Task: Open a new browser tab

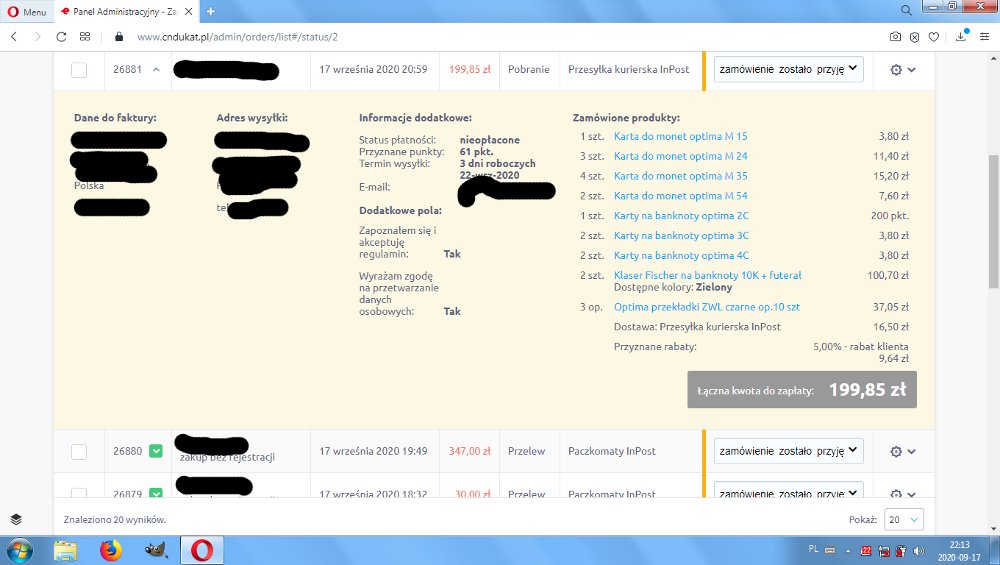Action: tap(210, 11)
